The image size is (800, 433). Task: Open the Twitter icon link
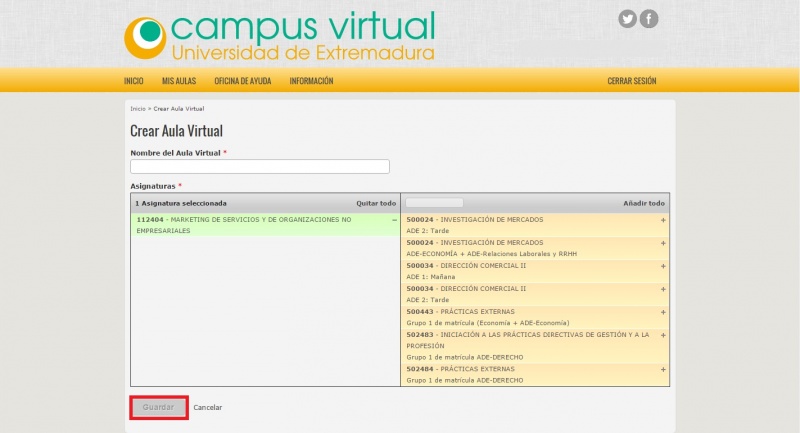(x=627, y=19)
